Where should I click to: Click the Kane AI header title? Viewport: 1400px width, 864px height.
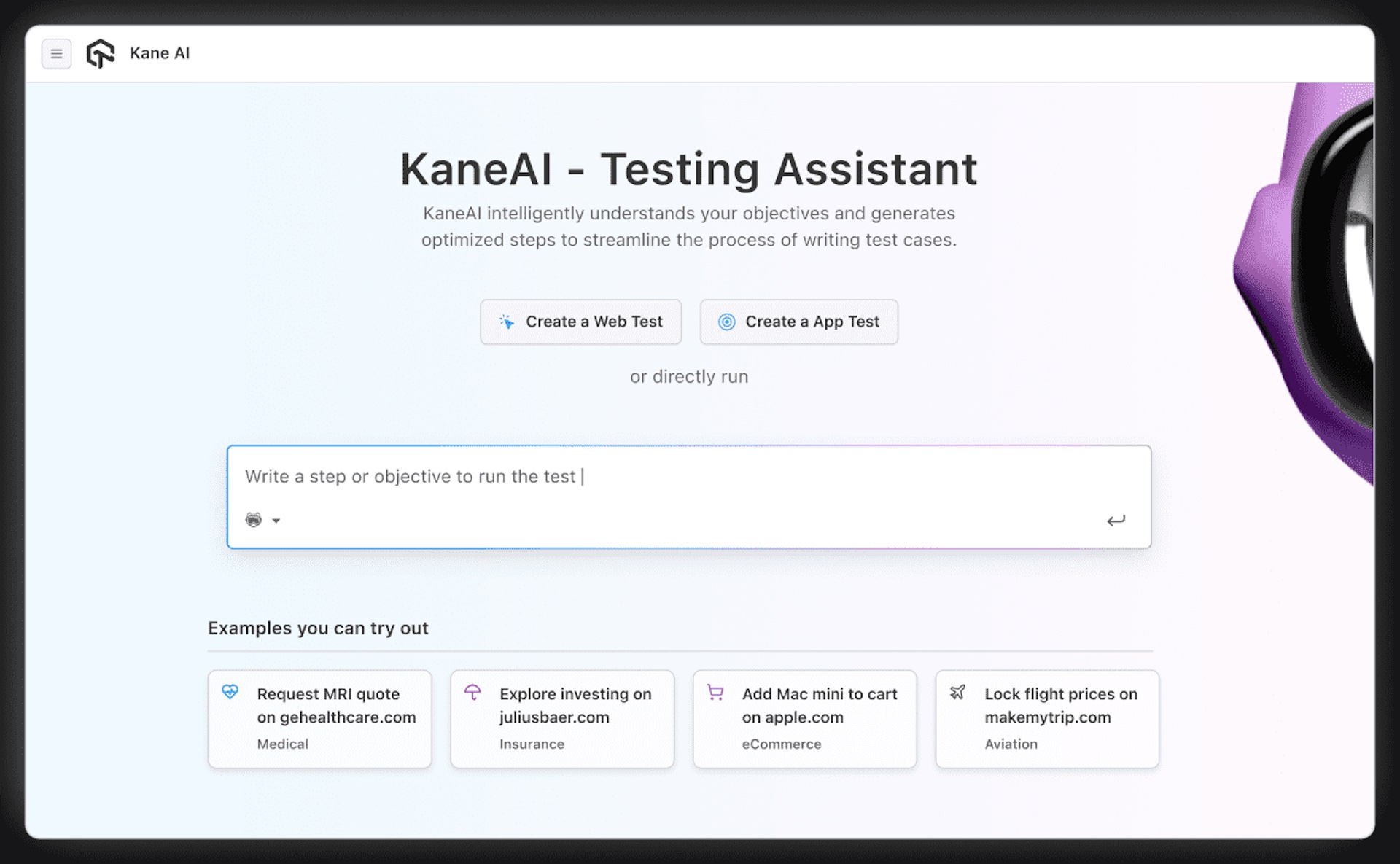[x=160, y=53]
